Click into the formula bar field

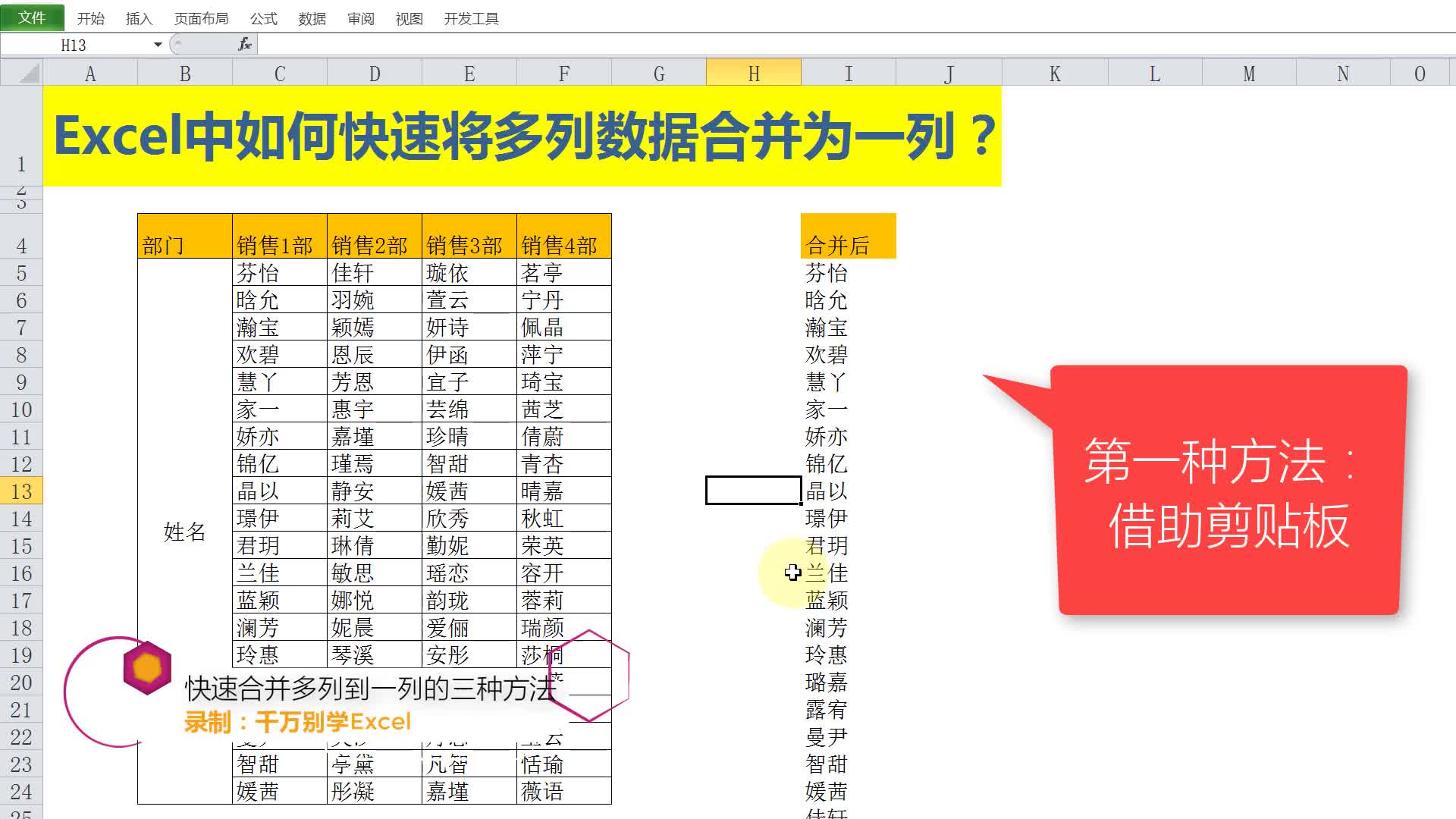[857, 45]
